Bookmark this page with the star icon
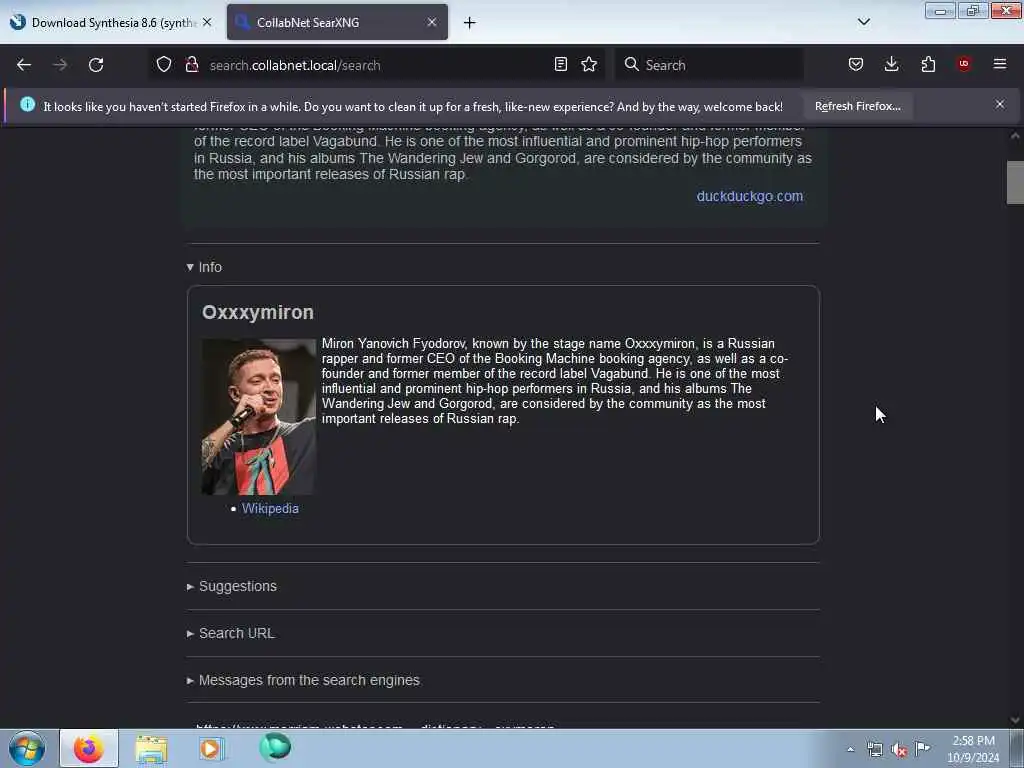This screenshot has width=1024, height=768. (589, 64)
